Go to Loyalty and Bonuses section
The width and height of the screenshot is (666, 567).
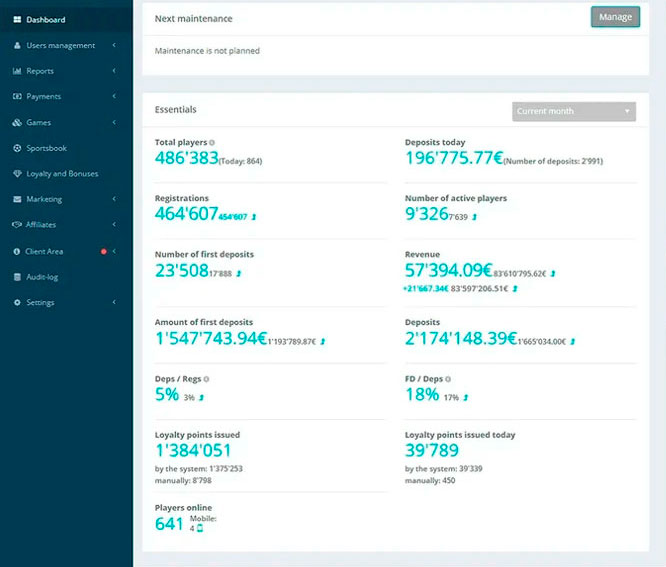point(66,174)
